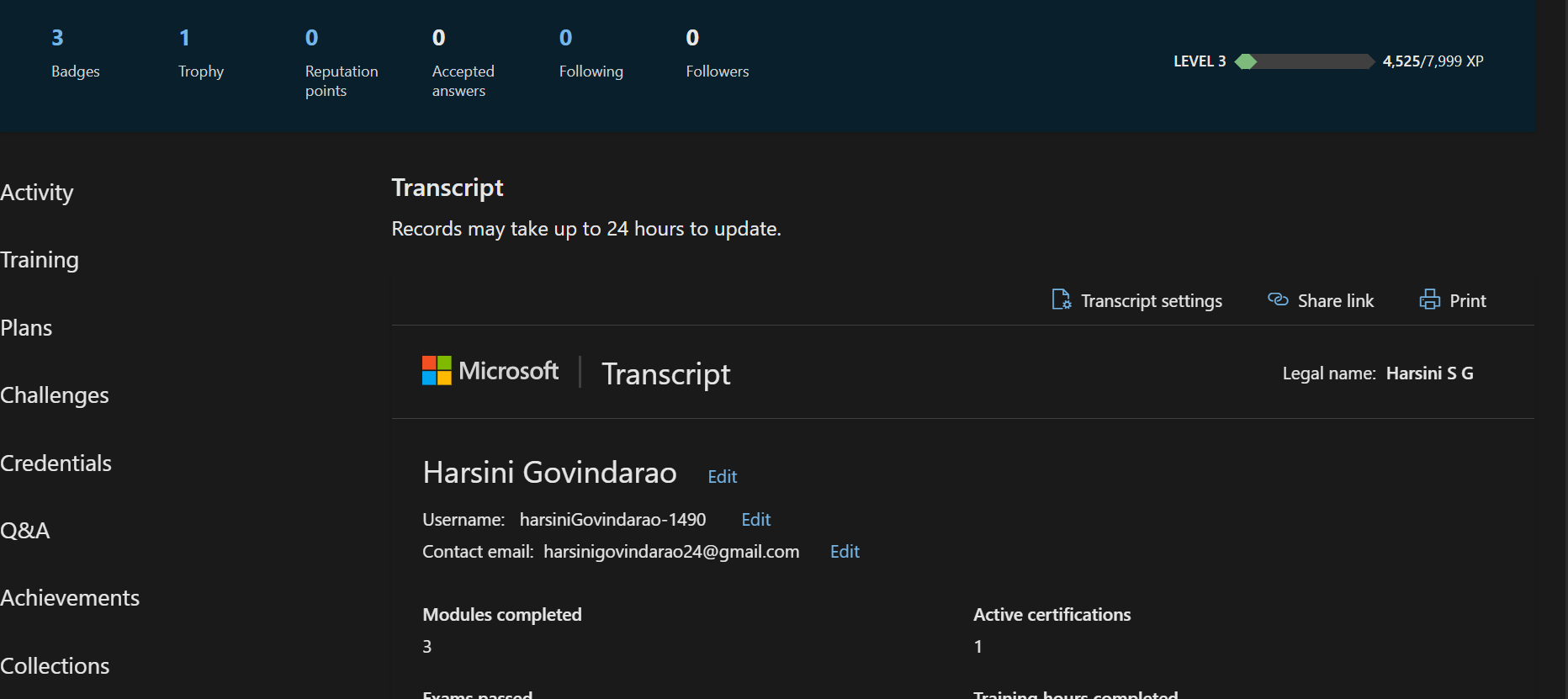Click the Records may take up to 24 hours note
Viewport: 1568px width, 699px height.
[x=586, y=229]
